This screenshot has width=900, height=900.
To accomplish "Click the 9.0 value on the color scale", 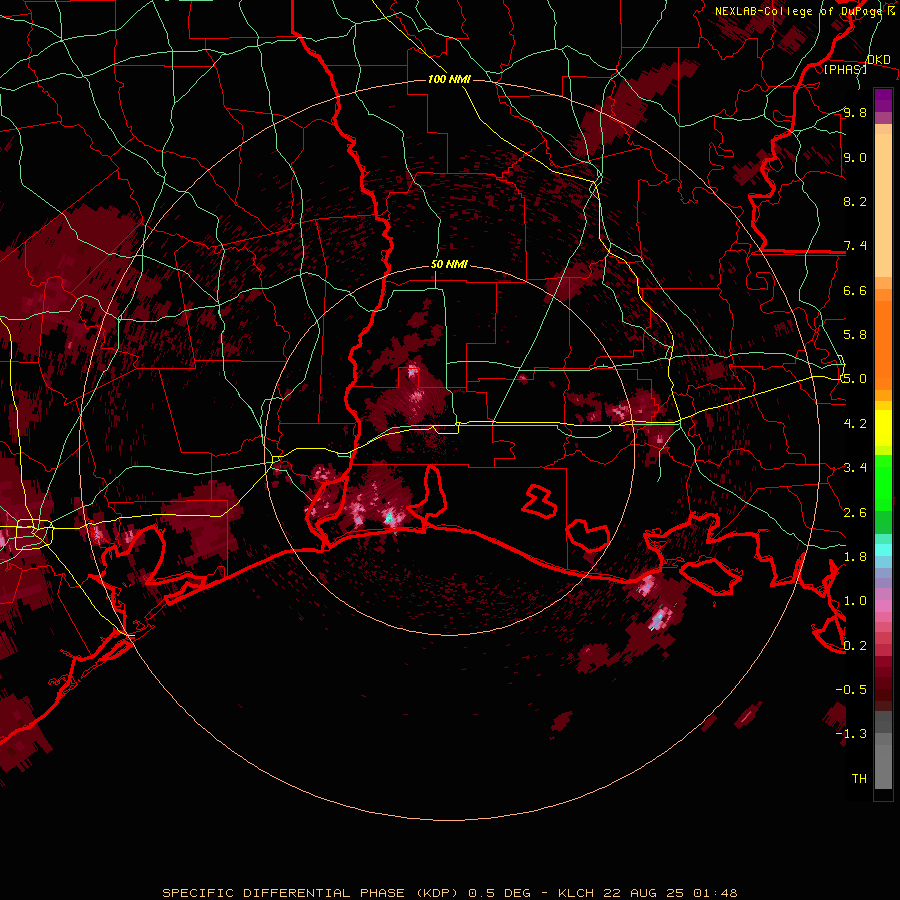I will click(855, 157).
